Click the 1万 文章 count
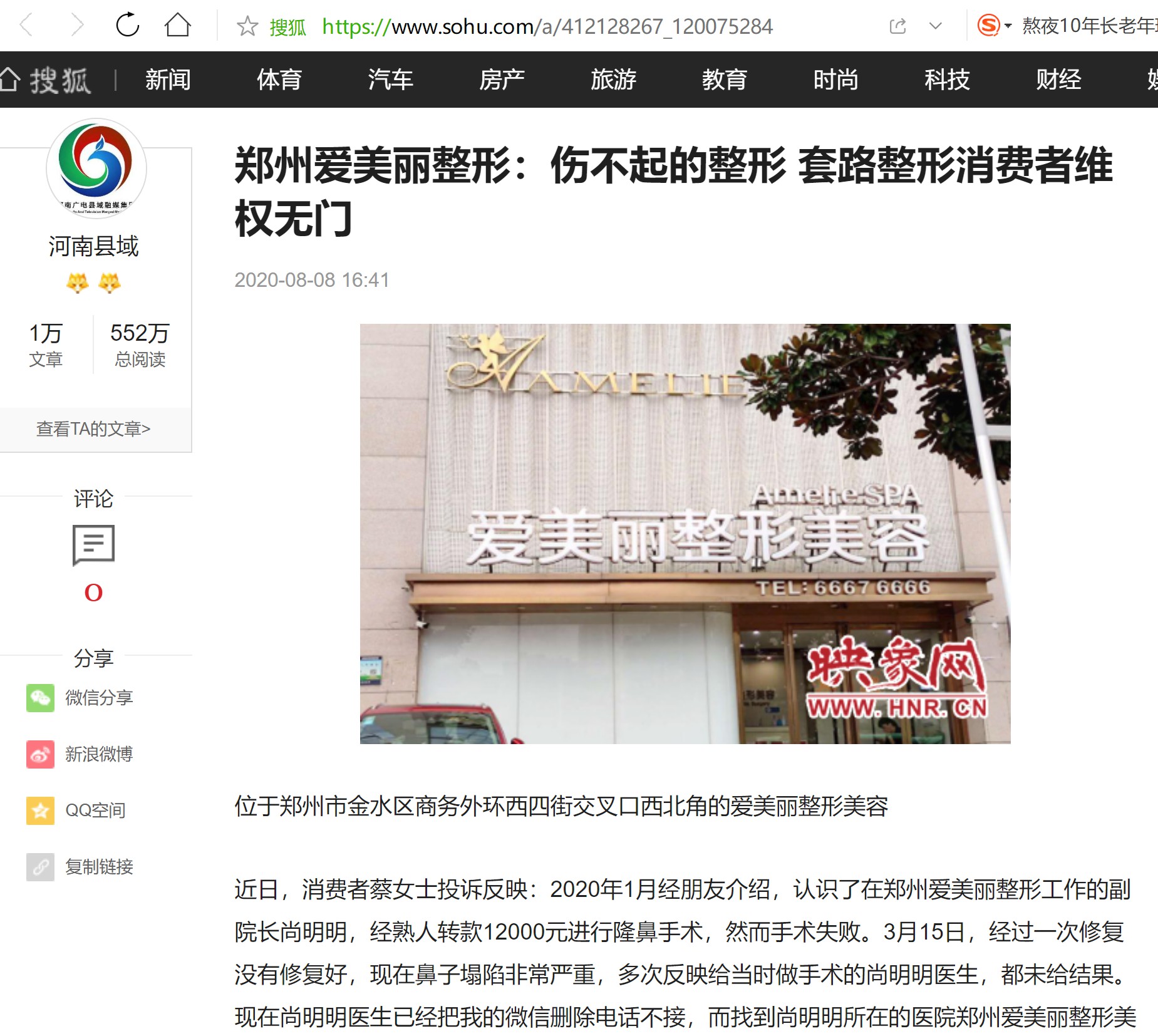Image resolution: width=1158 pixels, height=1036 pixels. tap(46, 344)
